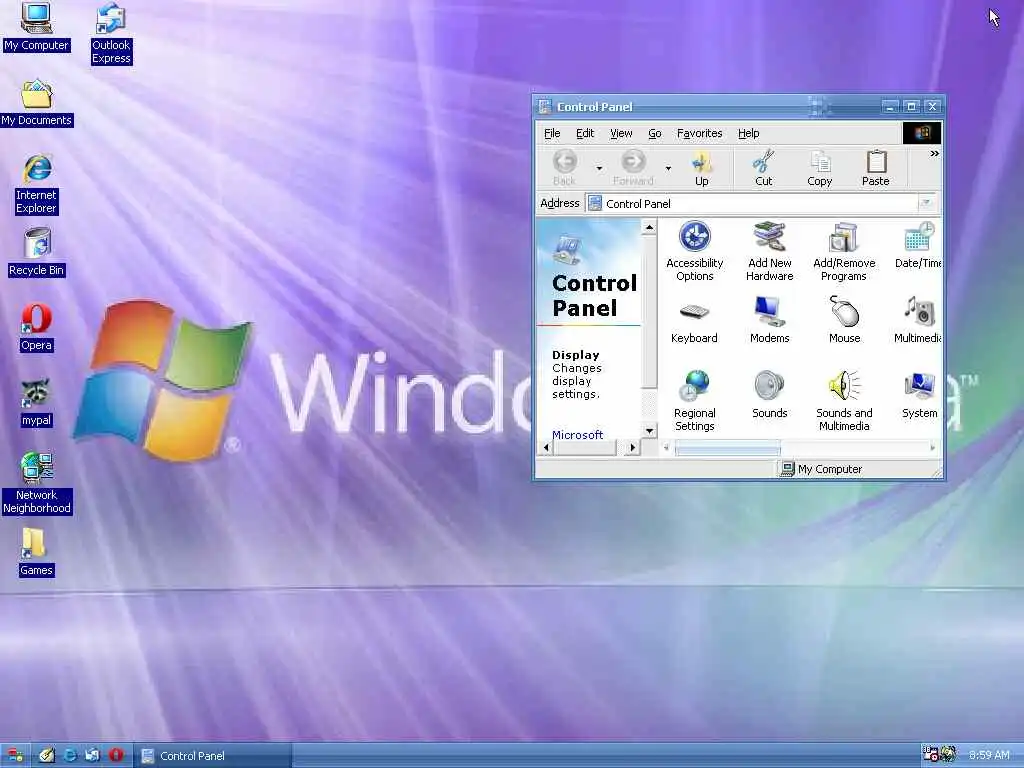Select the Outlook Express desktop icon
The height and width of the screenshot is (768, 1024).
(111, 34)
